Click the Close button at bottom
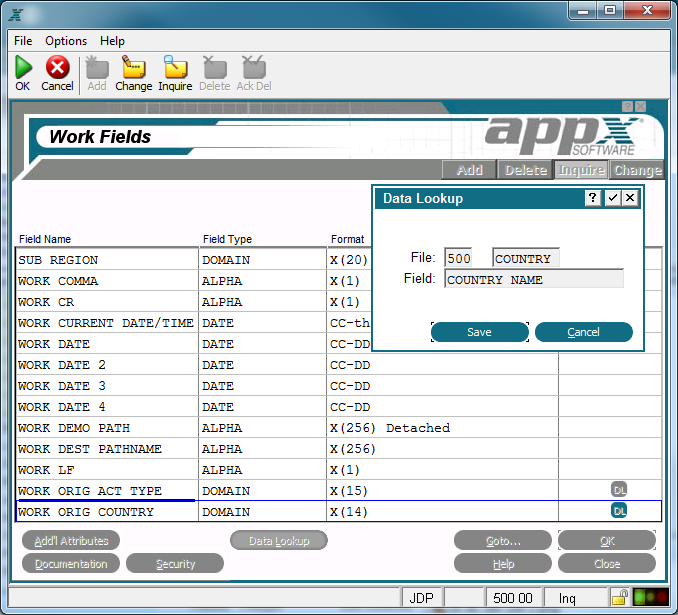Image resolution: width=678 pixels, height=615 pixels. point(607,564)
